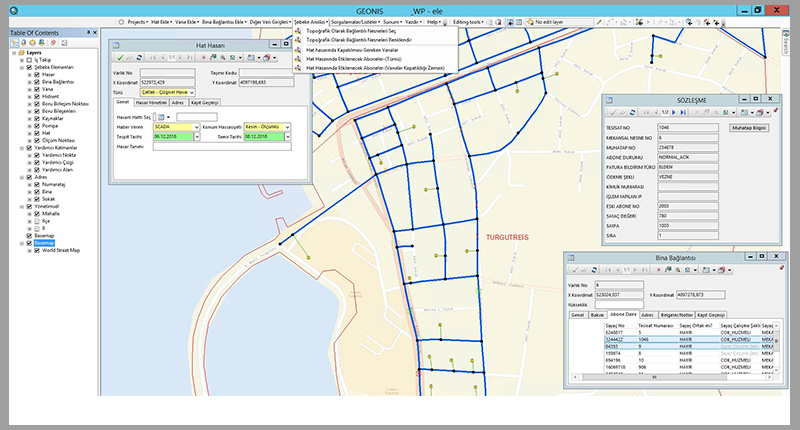Select table row with Sayaç No 694196
This screenshot has height=430, width=800.
pyautogui.click(x=688, y=360)
